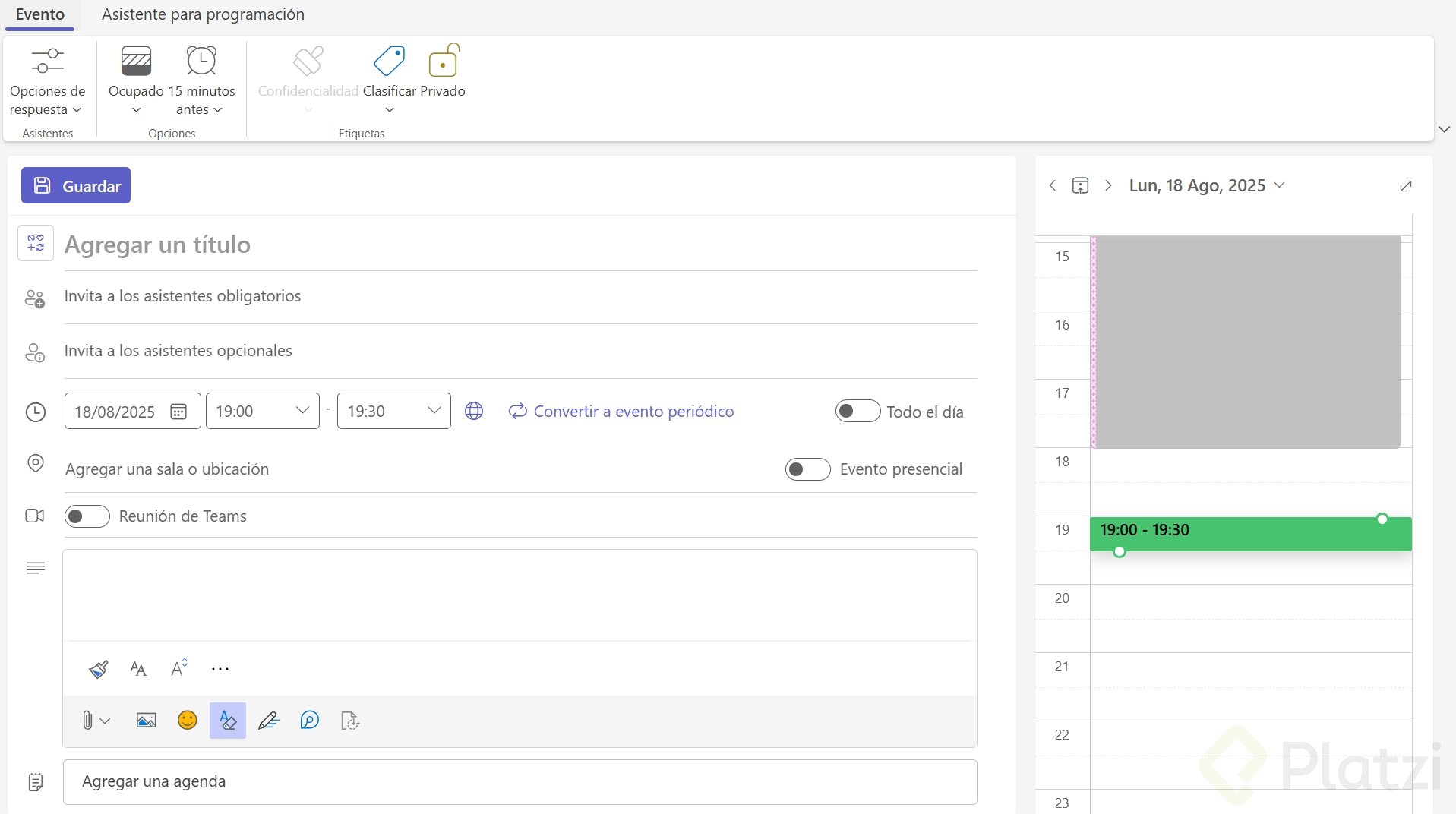Click the required attendees input field

[520, 296]
